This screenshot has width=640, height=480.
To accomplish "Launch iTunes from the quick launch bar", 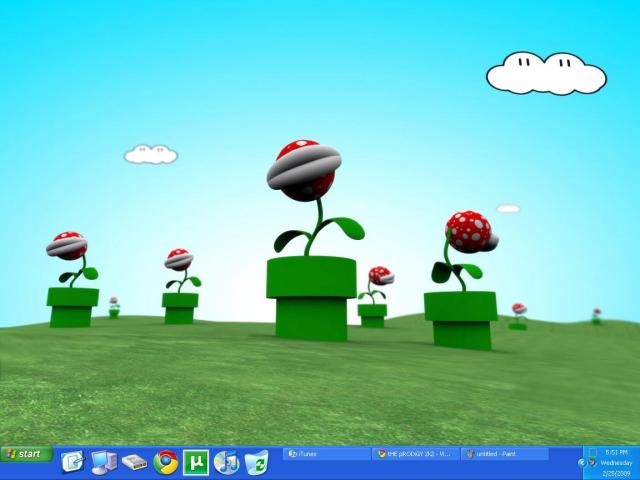I will pos(226,462).
